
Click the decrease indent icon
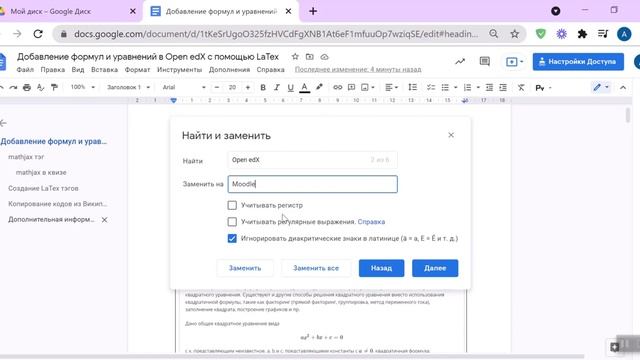point(489,87)
